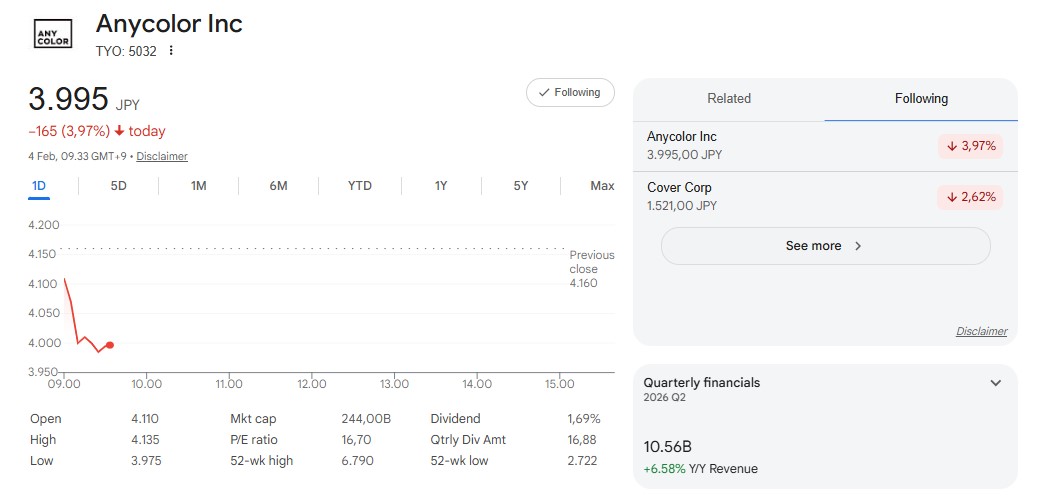Switch to the Related tab
Screen dimensions: 1052x502
pos(729,99)
